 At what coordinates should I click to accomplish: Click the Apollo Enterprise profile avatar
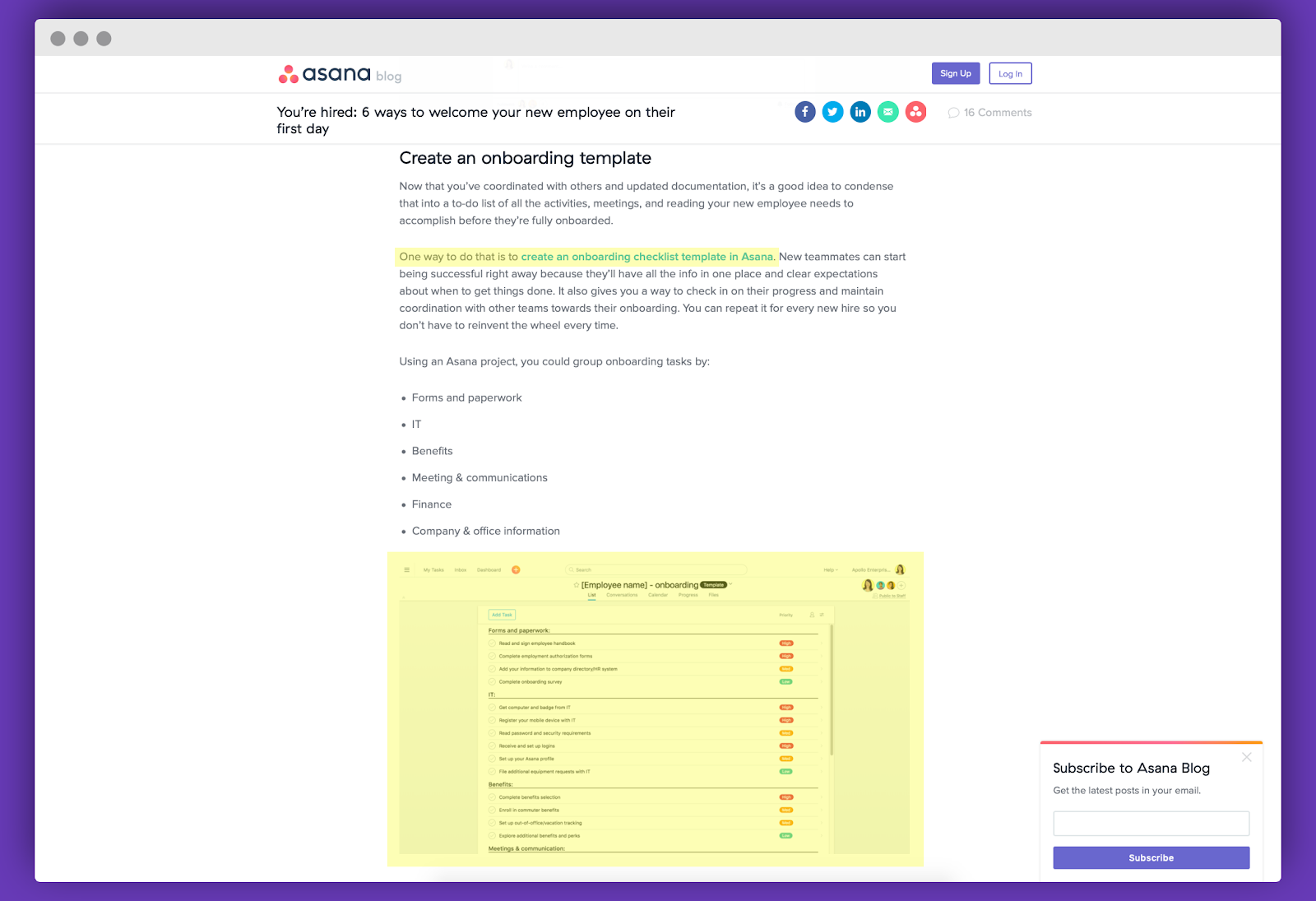900,569
